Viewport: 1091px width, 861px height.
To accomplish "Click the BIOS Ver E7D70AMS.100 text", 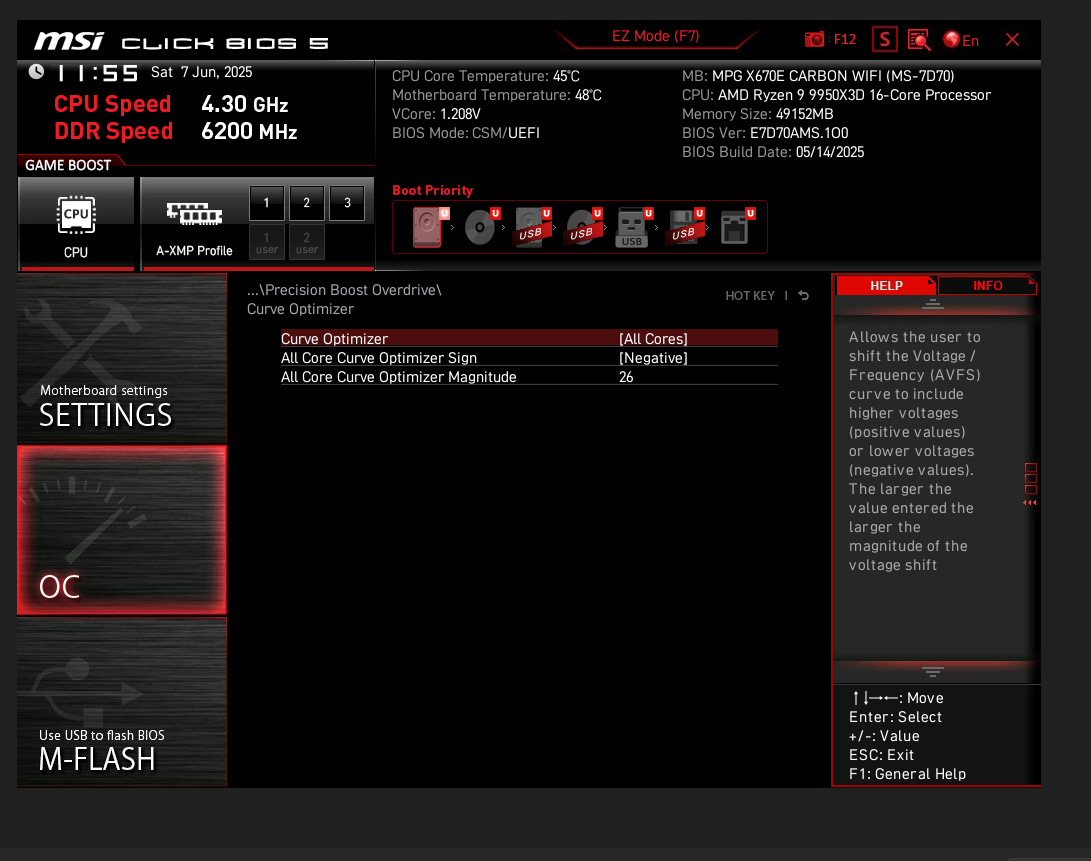I will tap(765, 133).
